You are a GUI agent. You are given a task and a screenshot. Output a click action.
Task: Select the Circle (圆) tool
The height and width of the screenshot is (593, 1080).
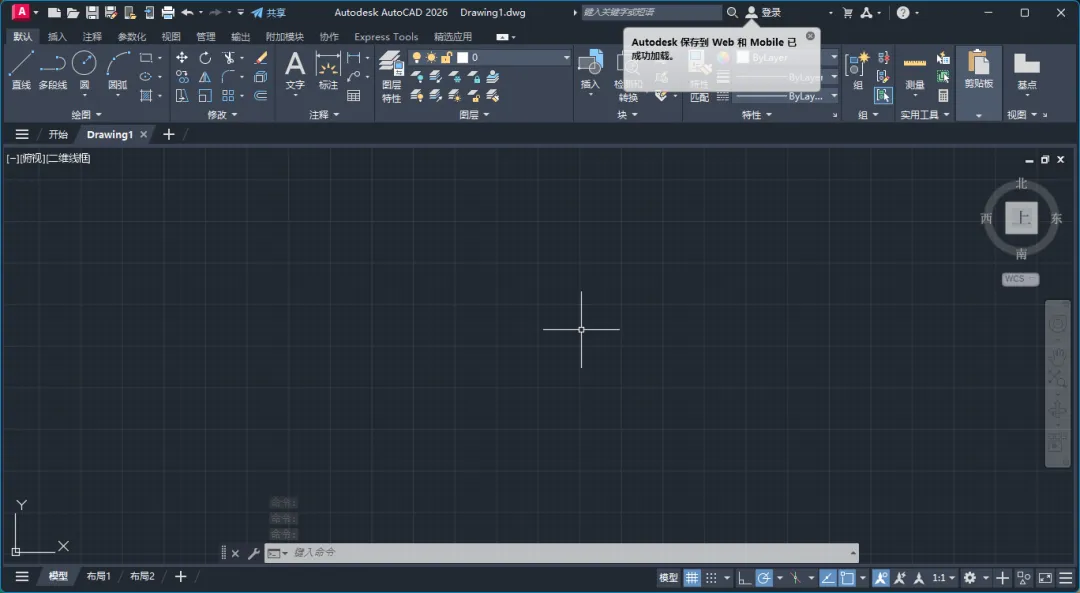click(x=84, y=70)
